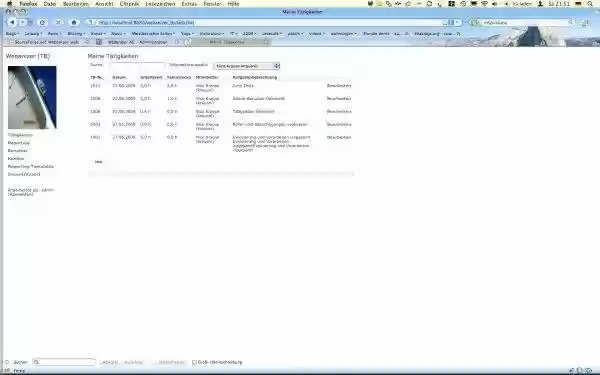
Task: Open Import/Export in the sidebar
Action: (x=24, y=174)
